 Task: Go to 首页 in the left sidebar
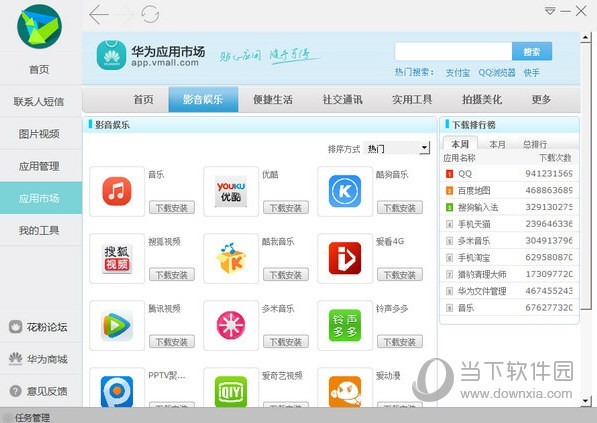coord(39,69)
